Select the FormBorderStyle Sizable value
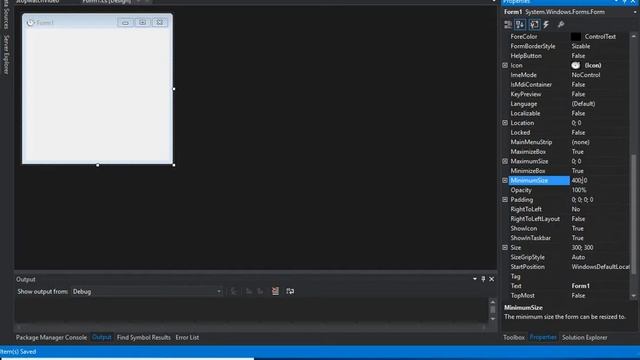The image size is (640, 360). (x=581, y=46)
